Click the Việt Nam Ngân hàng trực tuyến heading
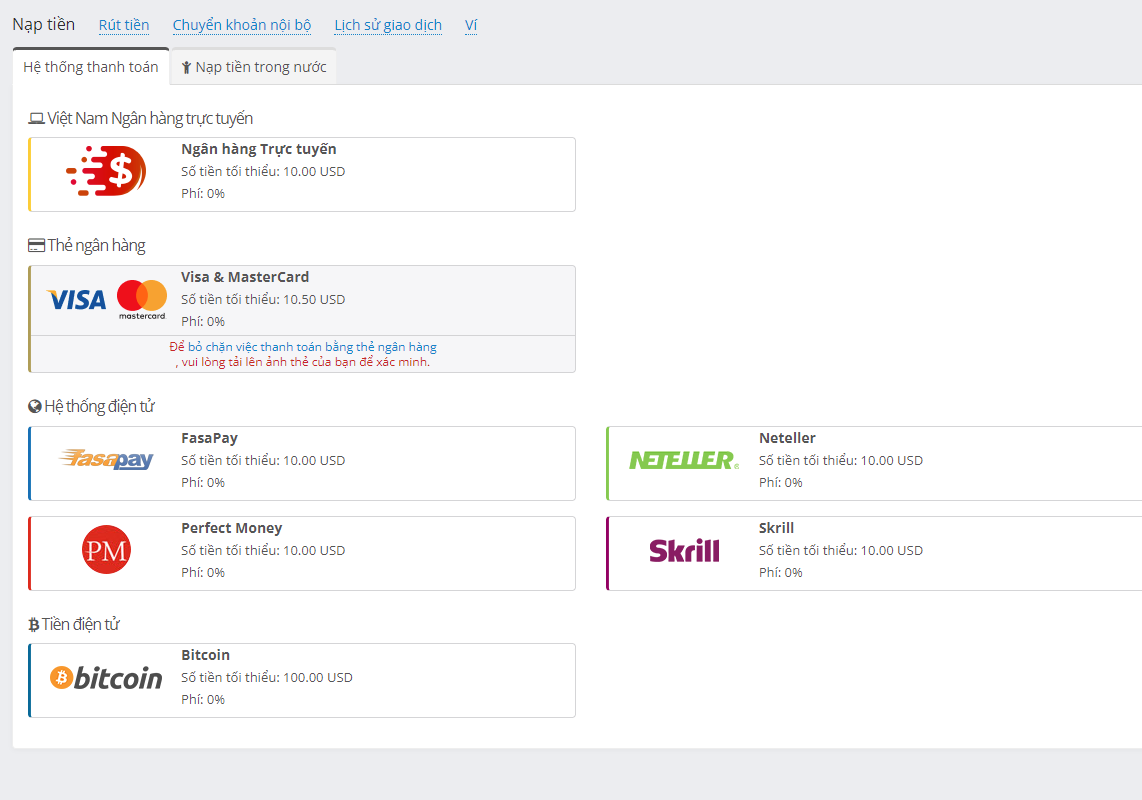This screenshot has height=800, width=1142. click(150, 118)
